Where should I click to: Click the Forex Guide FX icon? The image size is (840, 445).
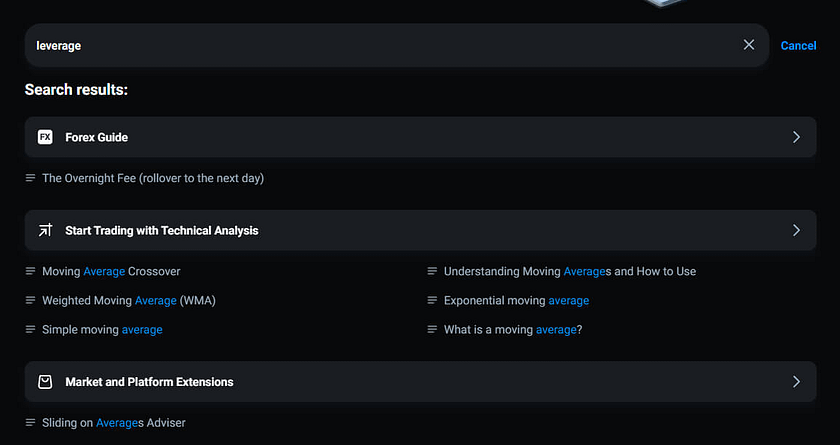pyautogui.click(x=45, y=137)
